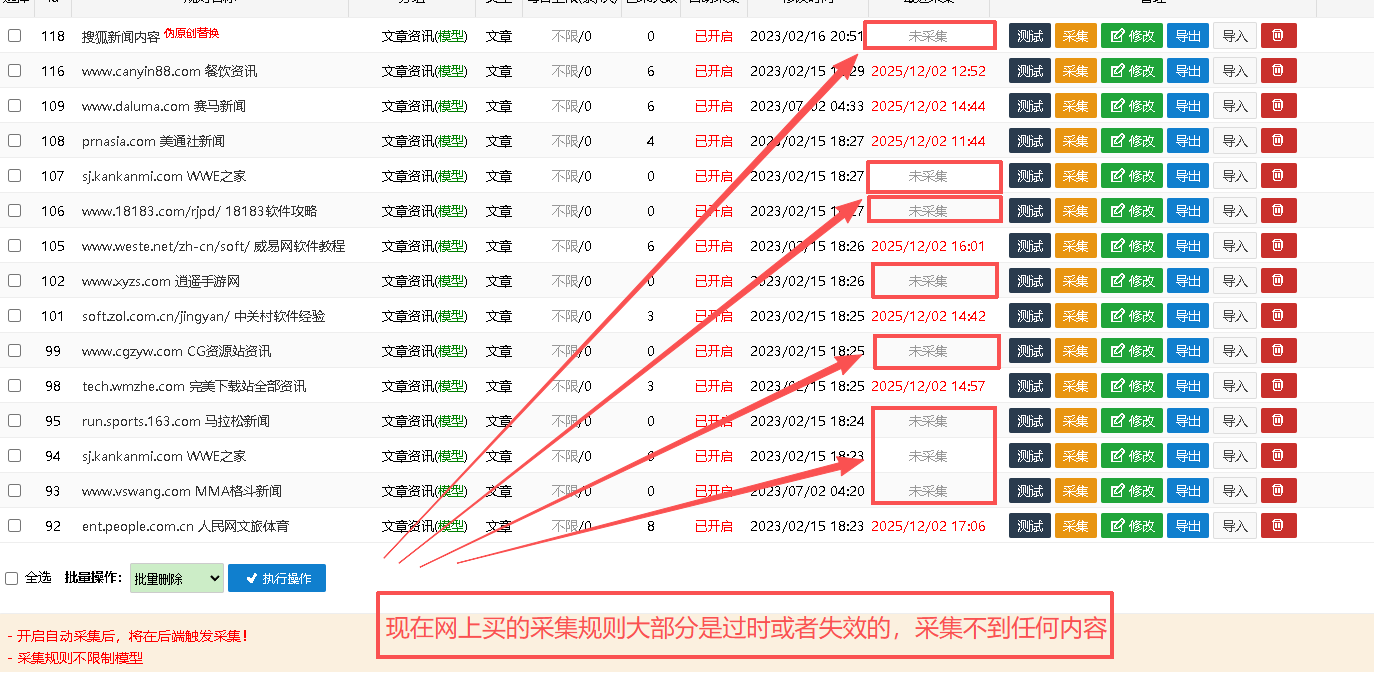The width and height of the screenshot is (1374, 674).
Task: Click 导入 for www.cgzyw.com row
Action: [x=1235, y=351]
